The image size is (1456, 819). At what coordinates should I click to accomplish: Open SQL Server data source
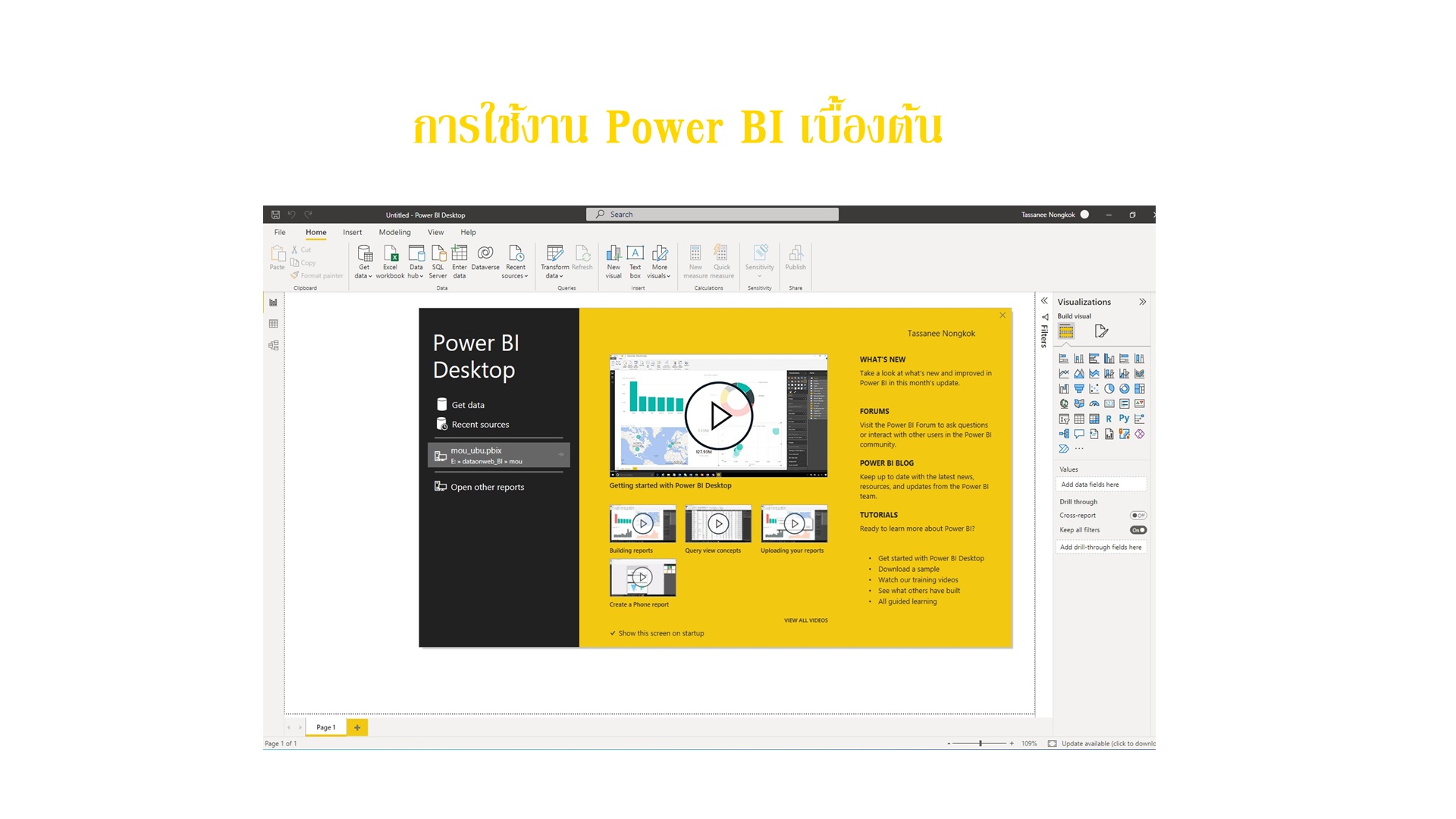click(438, 262)
